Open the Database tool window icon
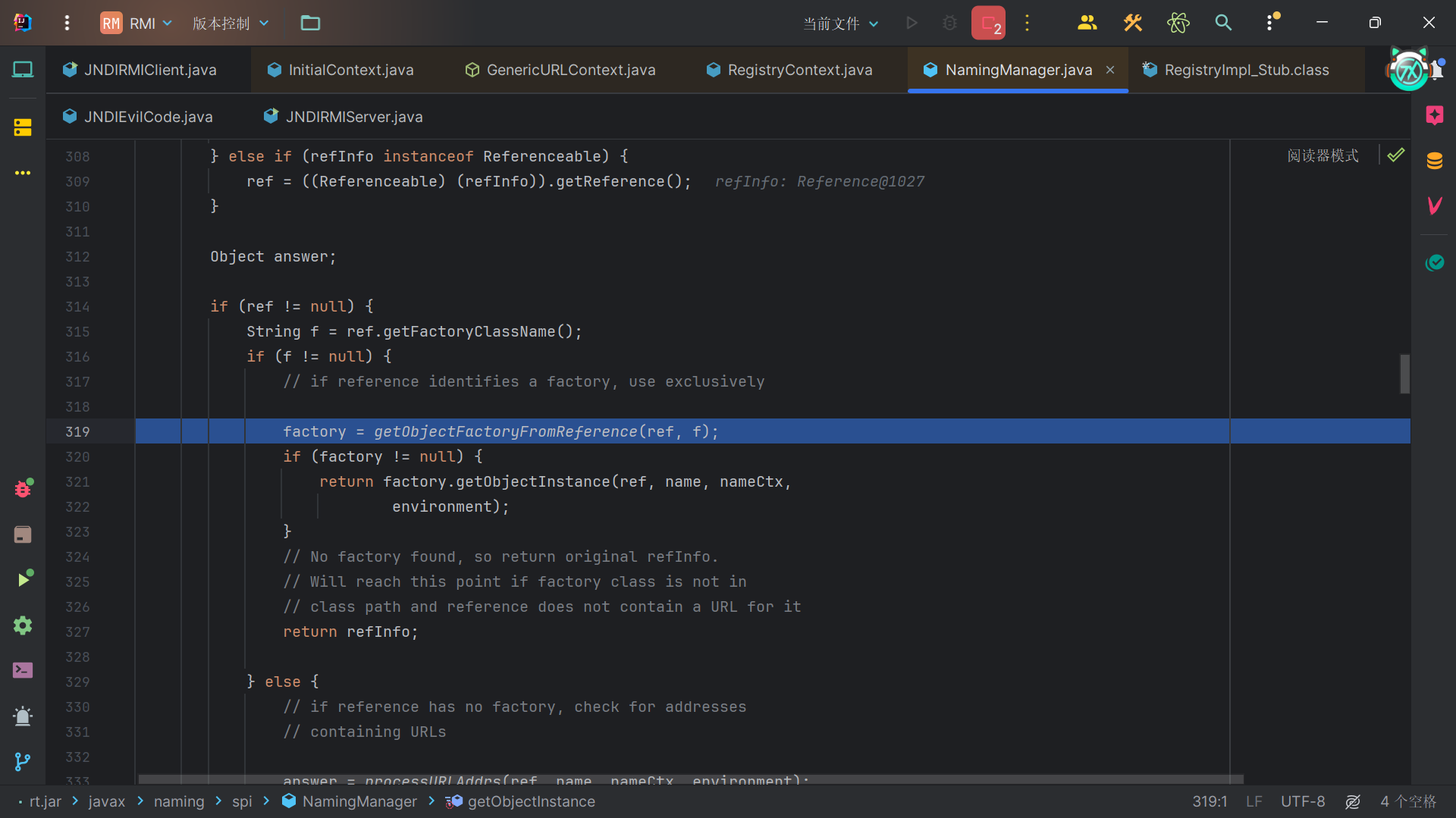 1434,161
